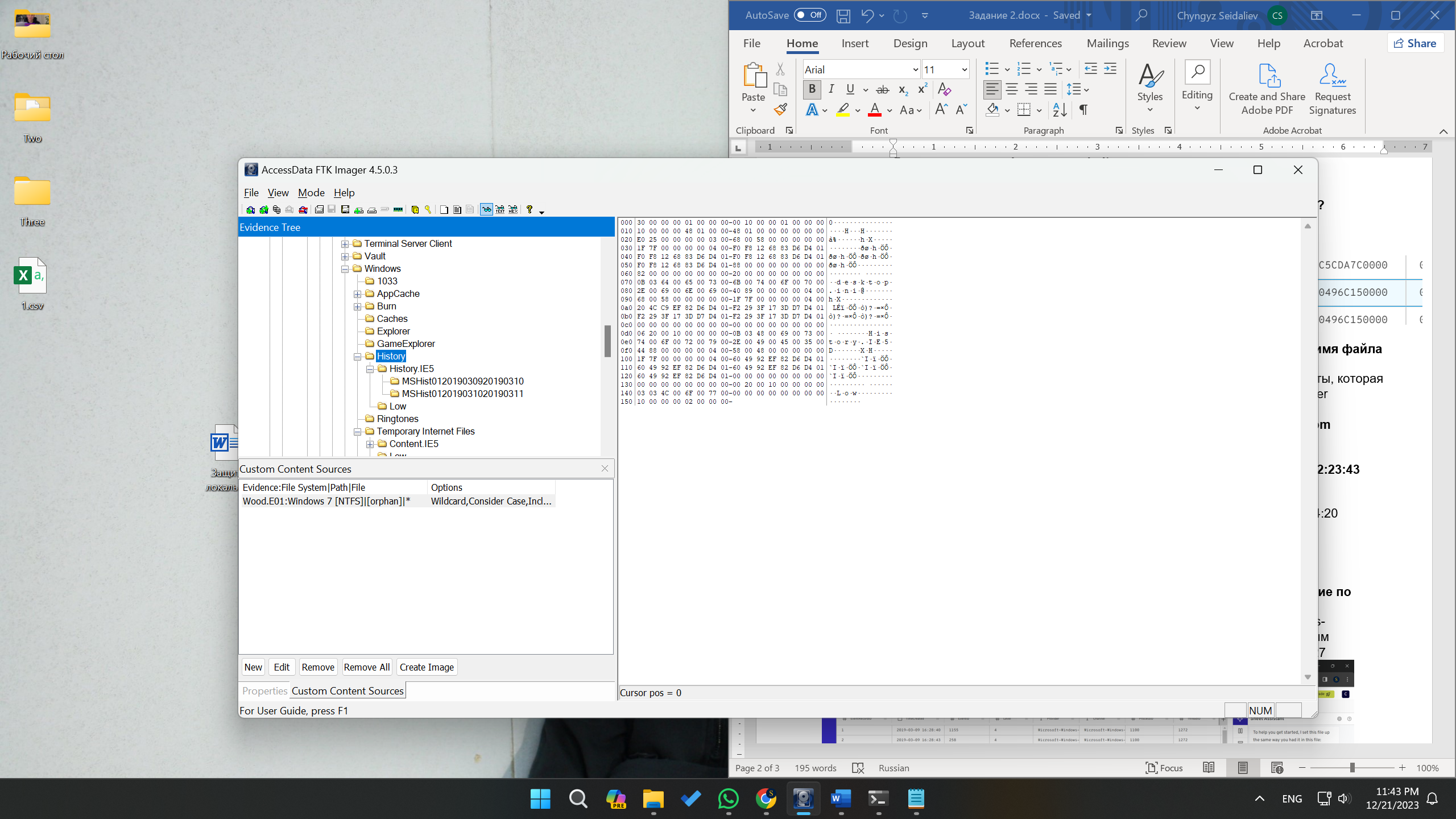Open the Image Mounting tool icon

pyautogui.click(x=276, y=209)
